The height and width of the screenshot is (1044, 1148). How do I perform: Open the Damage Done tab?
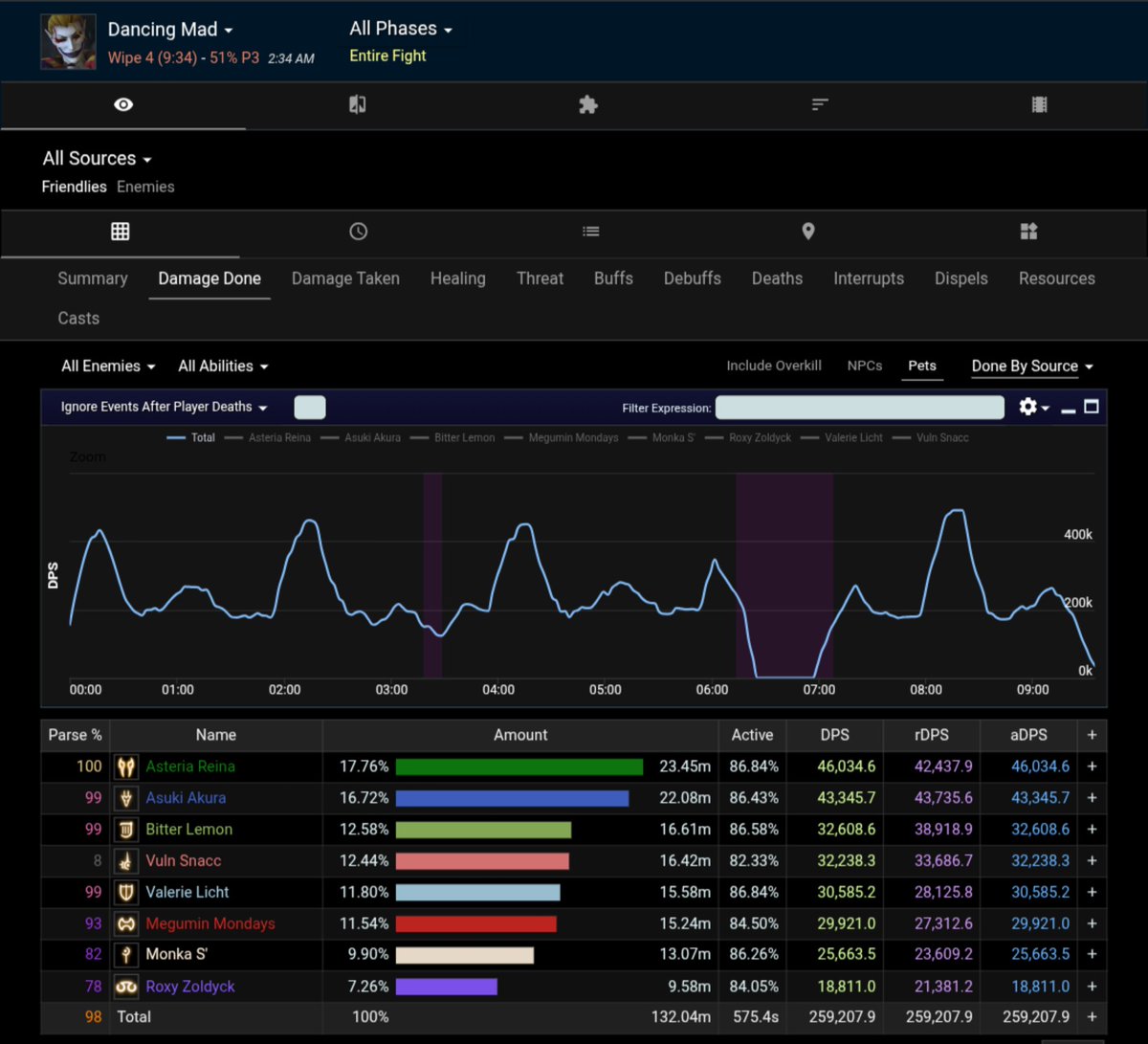[210, 278]
